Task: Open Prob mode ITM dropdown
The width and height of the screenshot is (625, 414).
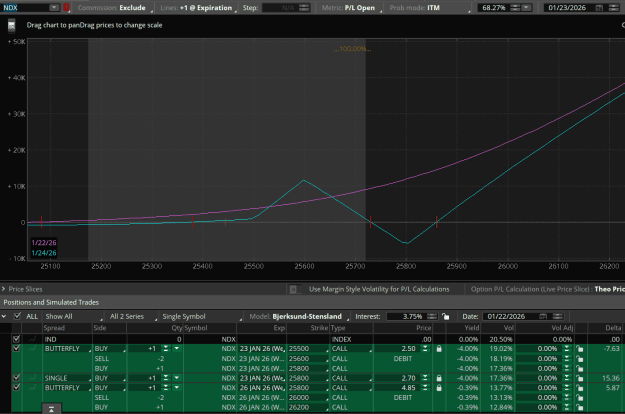Action: click(429, 8)
